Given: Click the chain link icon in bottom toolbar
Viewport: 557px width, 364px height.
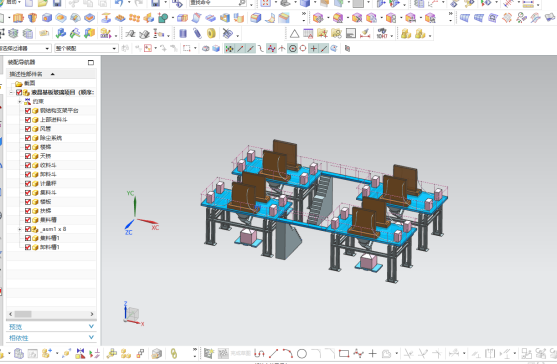Looking at the screenshot, I should [173, 353].
